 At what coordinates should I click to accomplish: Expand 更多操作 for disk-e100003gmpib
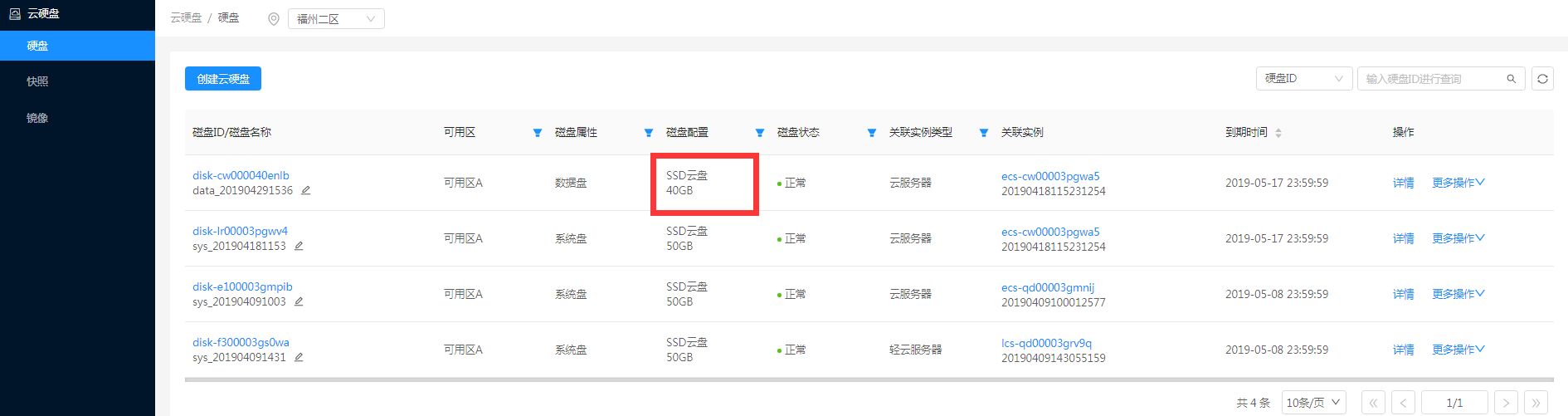click(1458, 294)
